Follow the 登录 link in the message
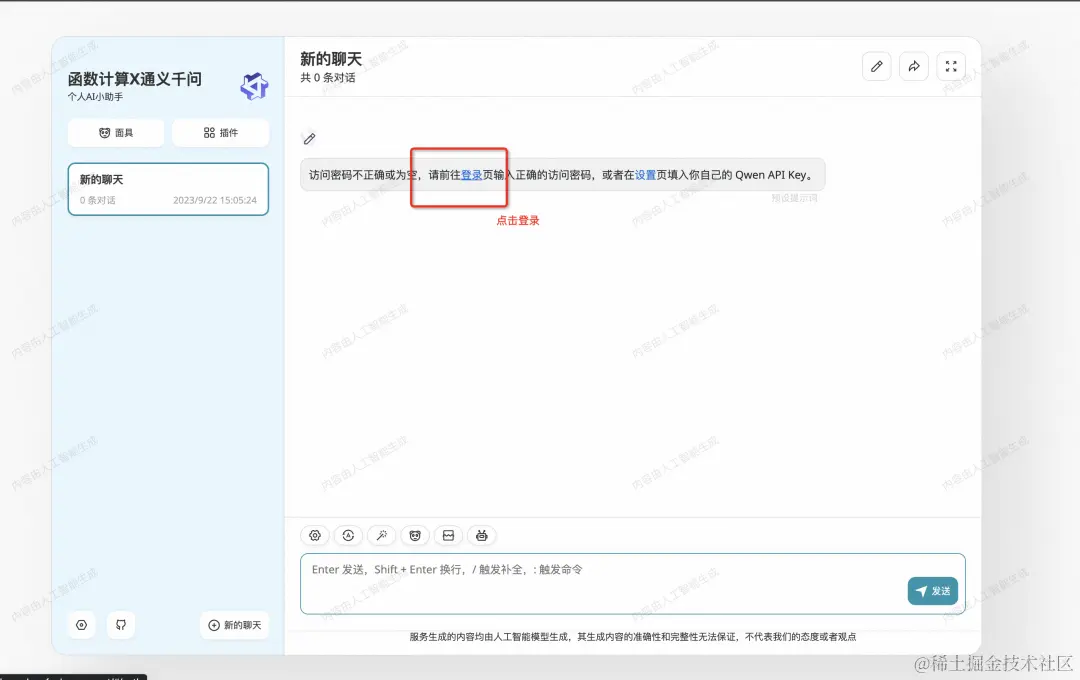The width and height of the screenshot is (1080, 680). click(471, 175)
